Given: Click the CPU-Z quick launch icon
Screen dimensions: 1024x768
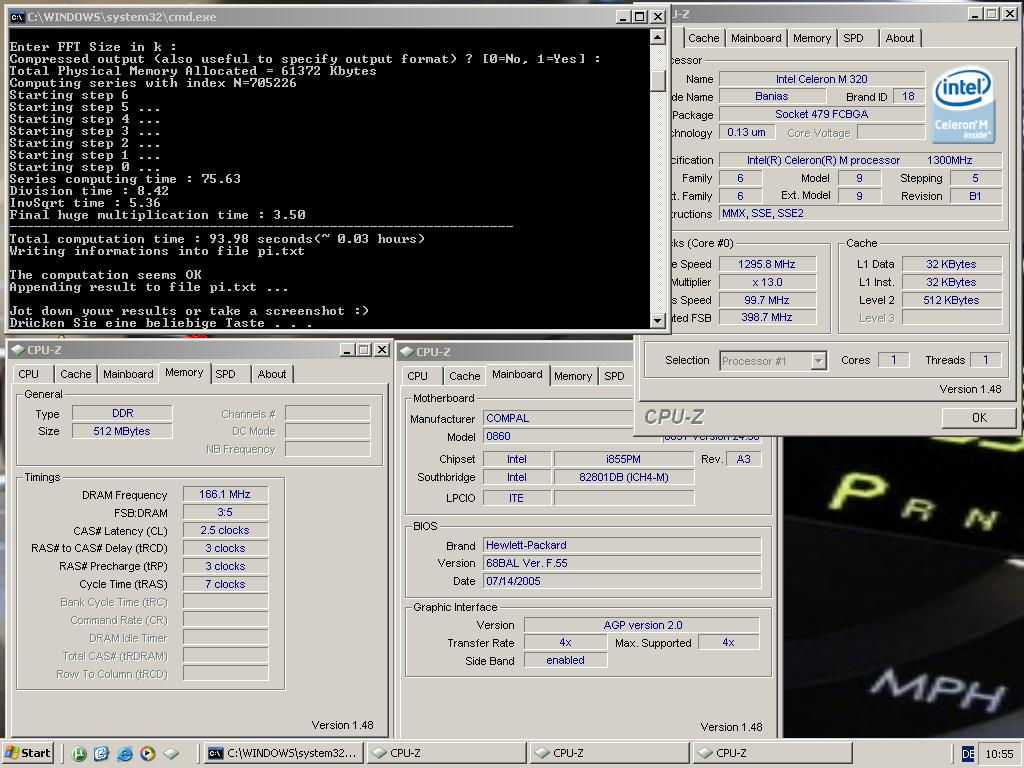Looking at the screenshot, I should (171, 754).
